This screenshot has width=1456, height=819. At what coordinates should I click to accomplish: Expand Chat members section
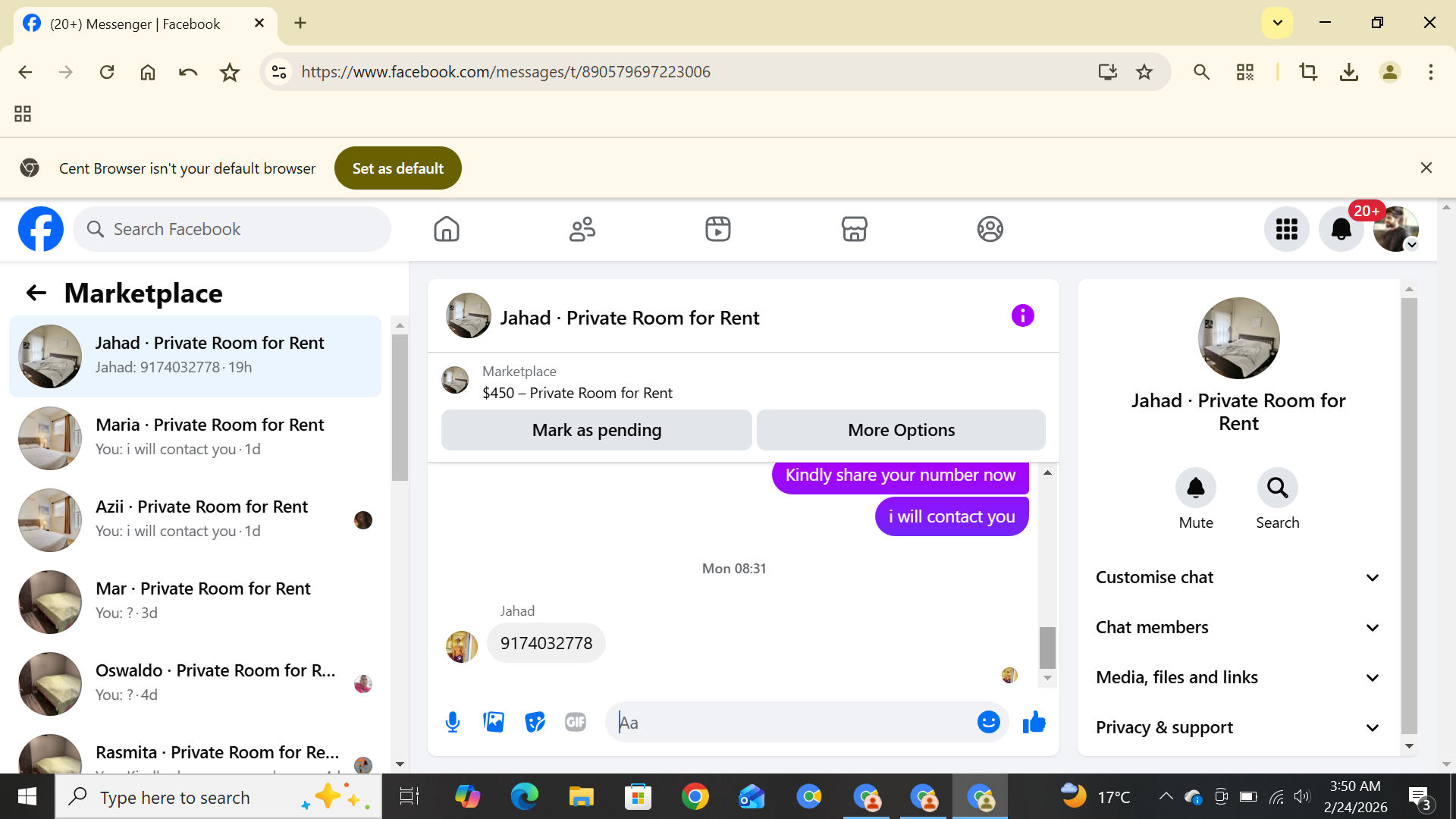click(x=1238, y=628)
